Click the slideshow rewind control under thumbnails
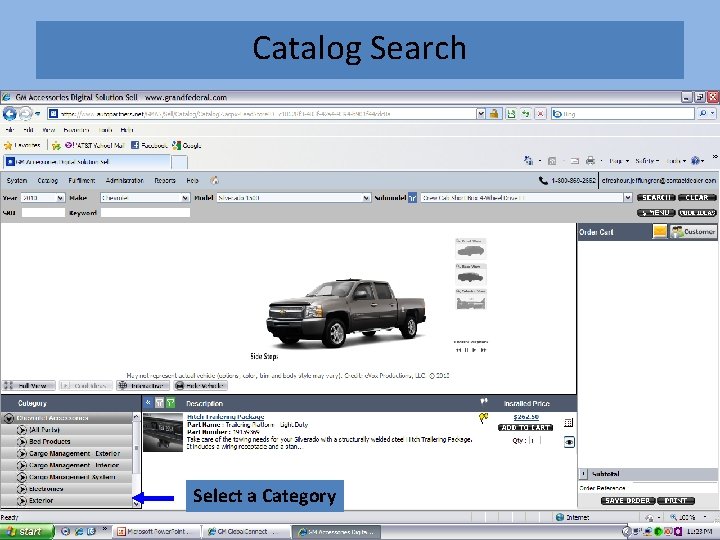 pyautogui.click(x=458, y=350)
